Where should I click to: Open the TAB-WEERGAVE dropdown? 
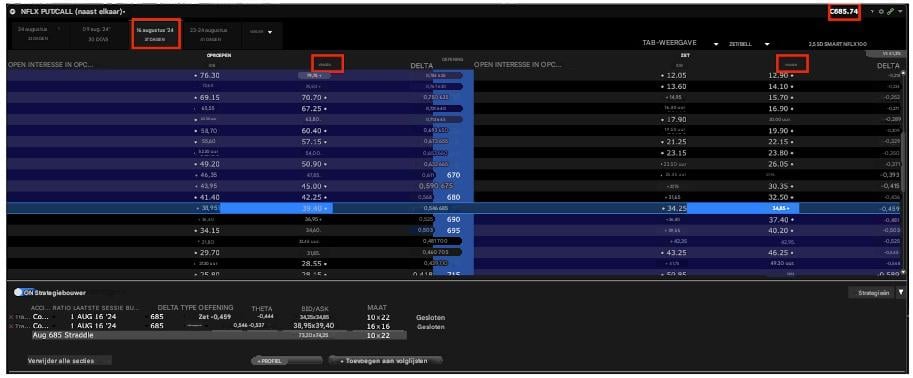[x=716, y=44]
